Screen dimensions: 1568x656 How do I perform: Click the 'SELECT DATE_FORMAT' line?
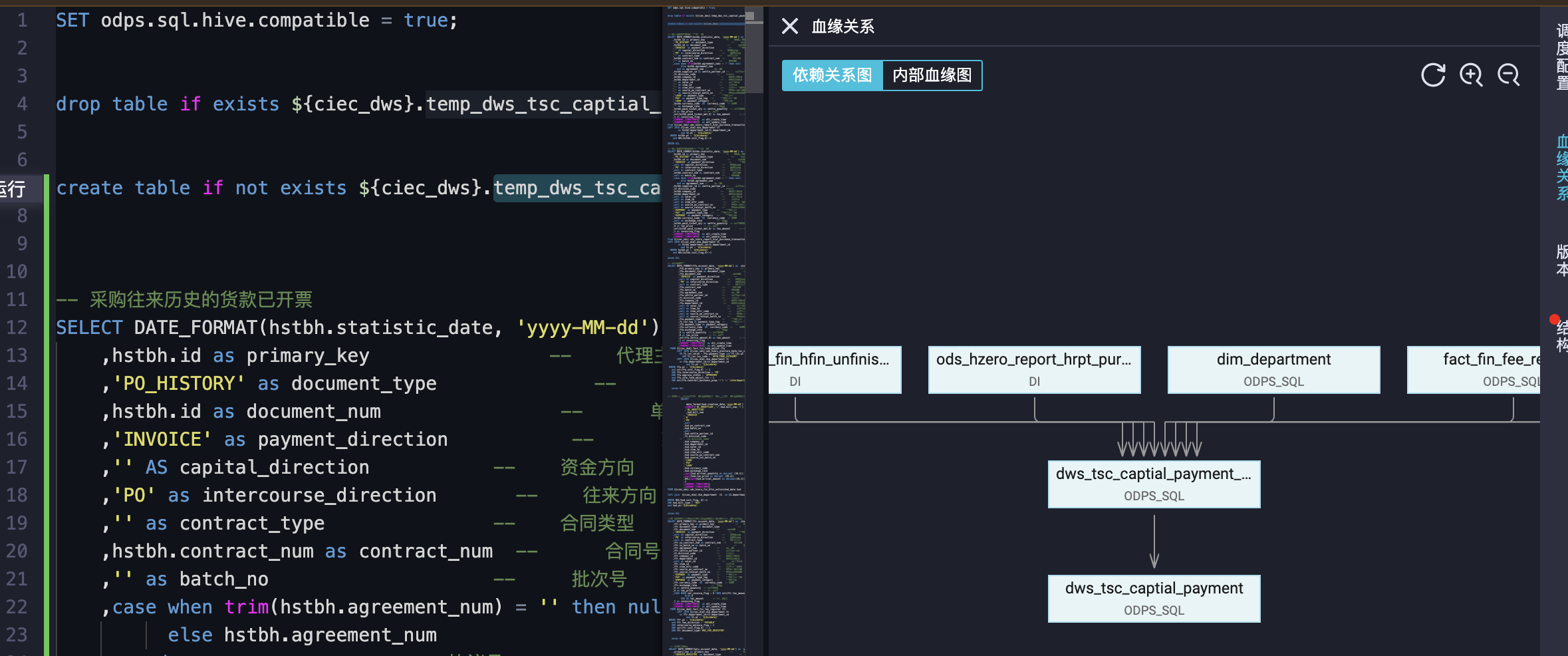point(358,327)
